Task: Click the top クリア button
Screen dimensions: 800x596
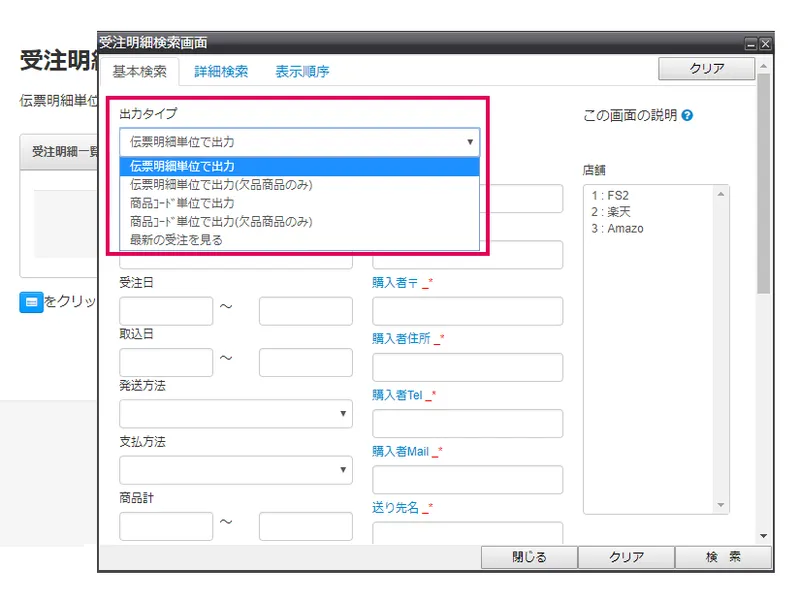Action: (707, 68)
